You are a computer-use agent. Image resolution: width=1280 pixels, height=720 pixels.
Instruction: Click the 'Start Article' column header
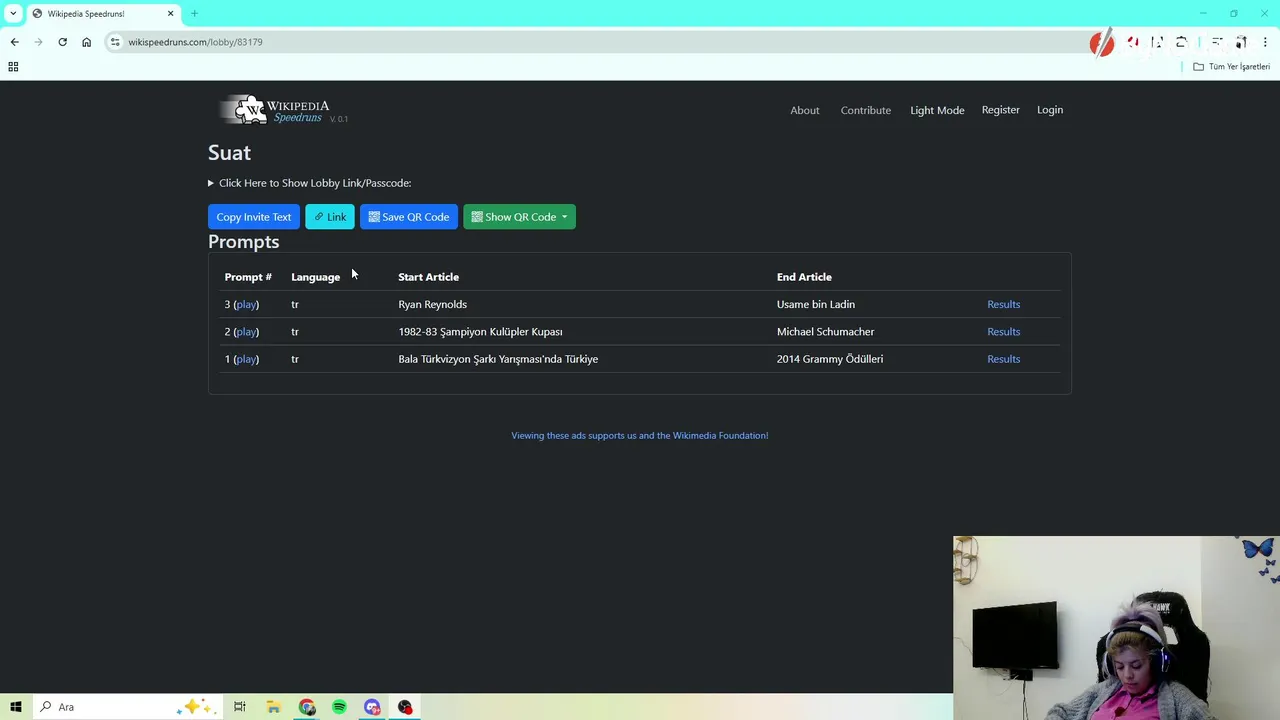tap(428, 277)
